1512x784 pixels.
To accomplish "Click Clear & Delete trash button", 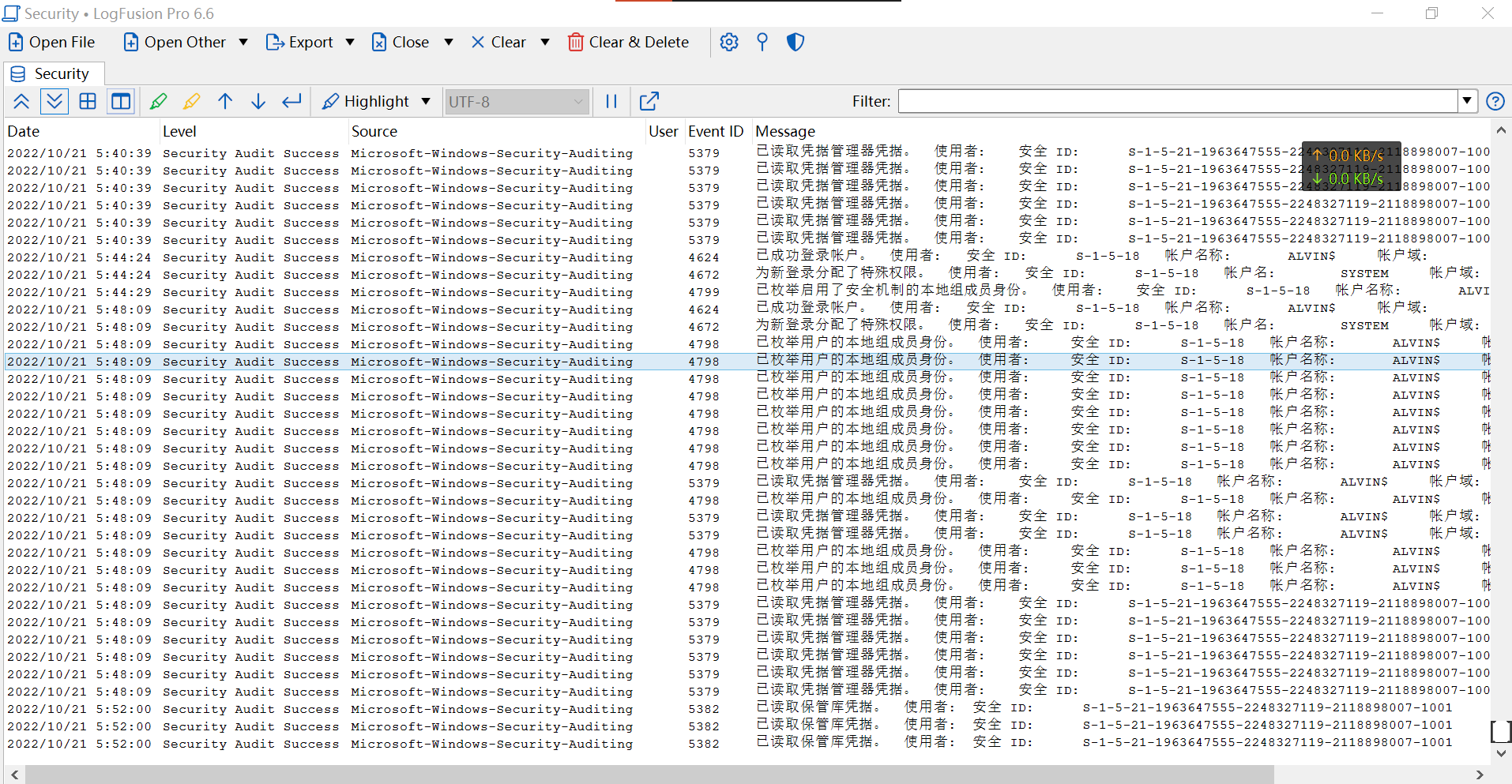I will [629, 43].
